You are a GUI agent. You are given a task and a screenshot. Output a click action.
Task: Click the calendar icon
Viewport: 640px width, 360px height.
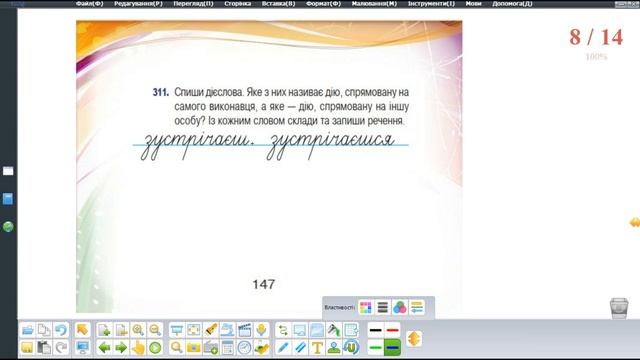(x=227, y=348)
